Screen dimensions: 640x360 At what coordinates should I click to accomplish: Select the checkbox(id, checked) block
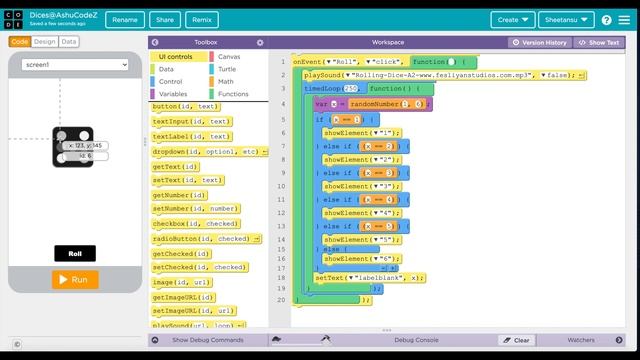pyautogui.click(x=196, y=224)
